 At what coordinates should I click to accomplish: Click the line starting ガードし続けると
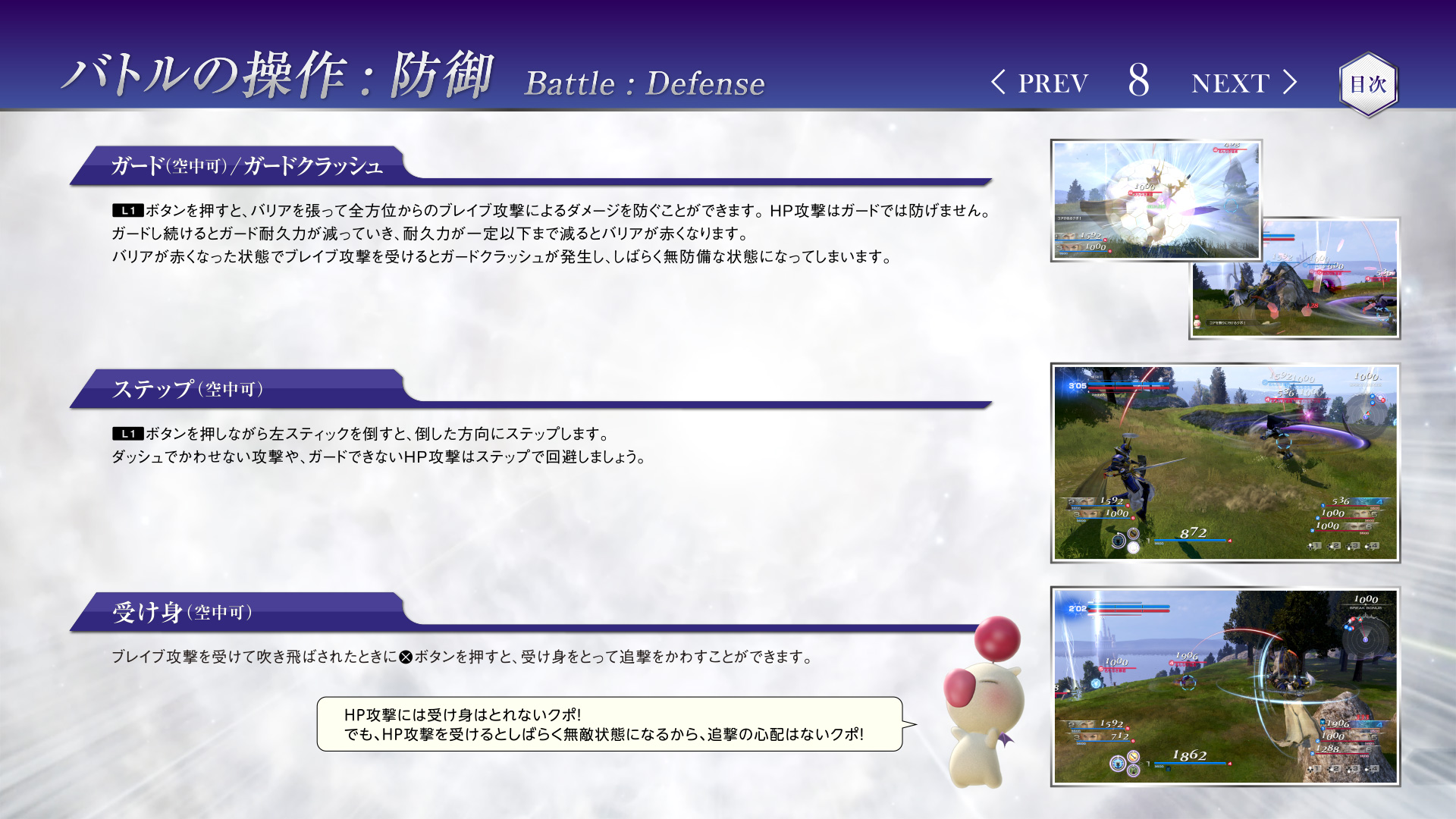point(431,234)
